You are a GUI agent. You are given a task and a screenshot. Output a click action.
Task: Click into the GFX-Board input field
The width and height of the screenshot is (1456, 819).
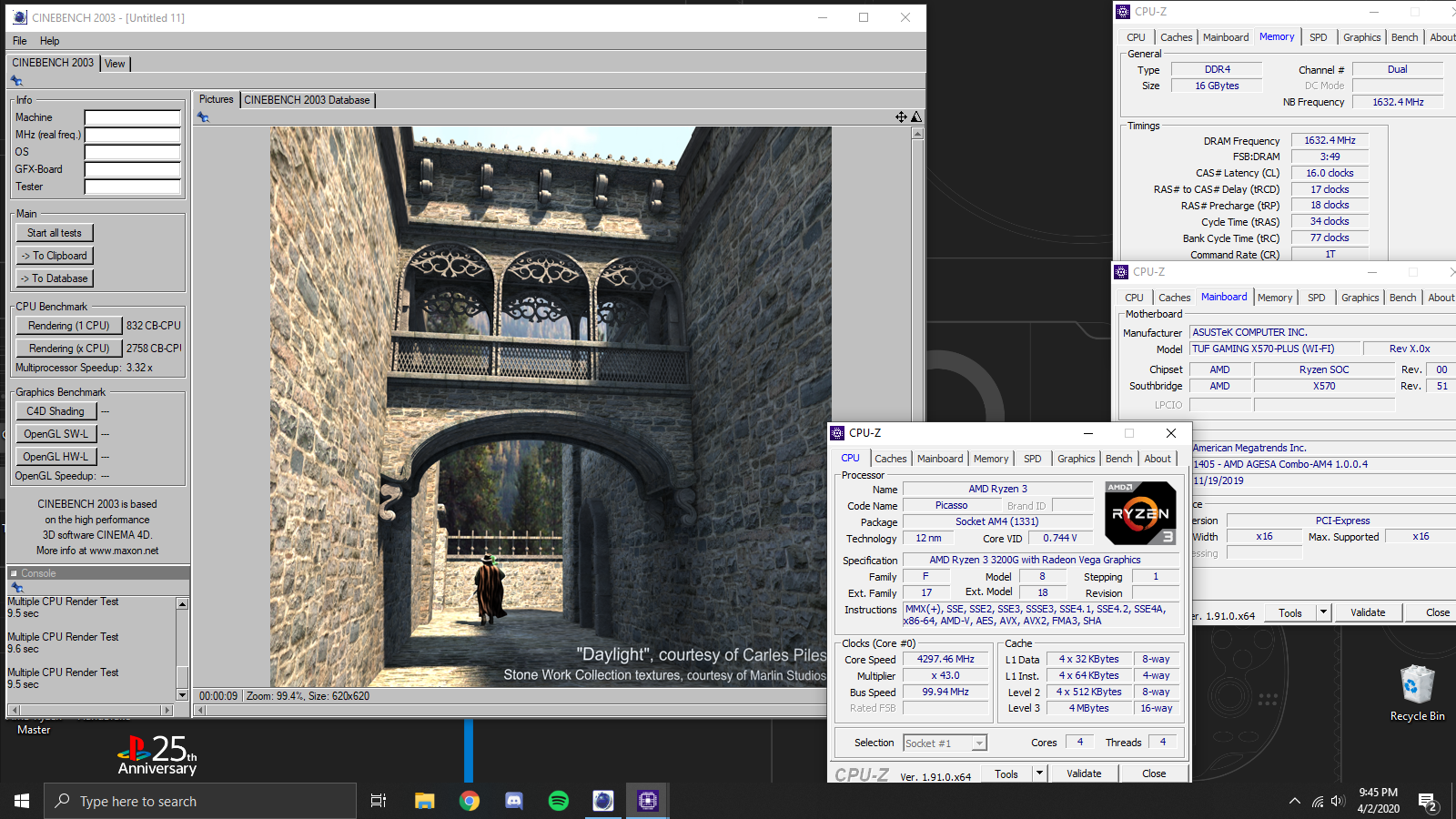(x=133, y=169)
